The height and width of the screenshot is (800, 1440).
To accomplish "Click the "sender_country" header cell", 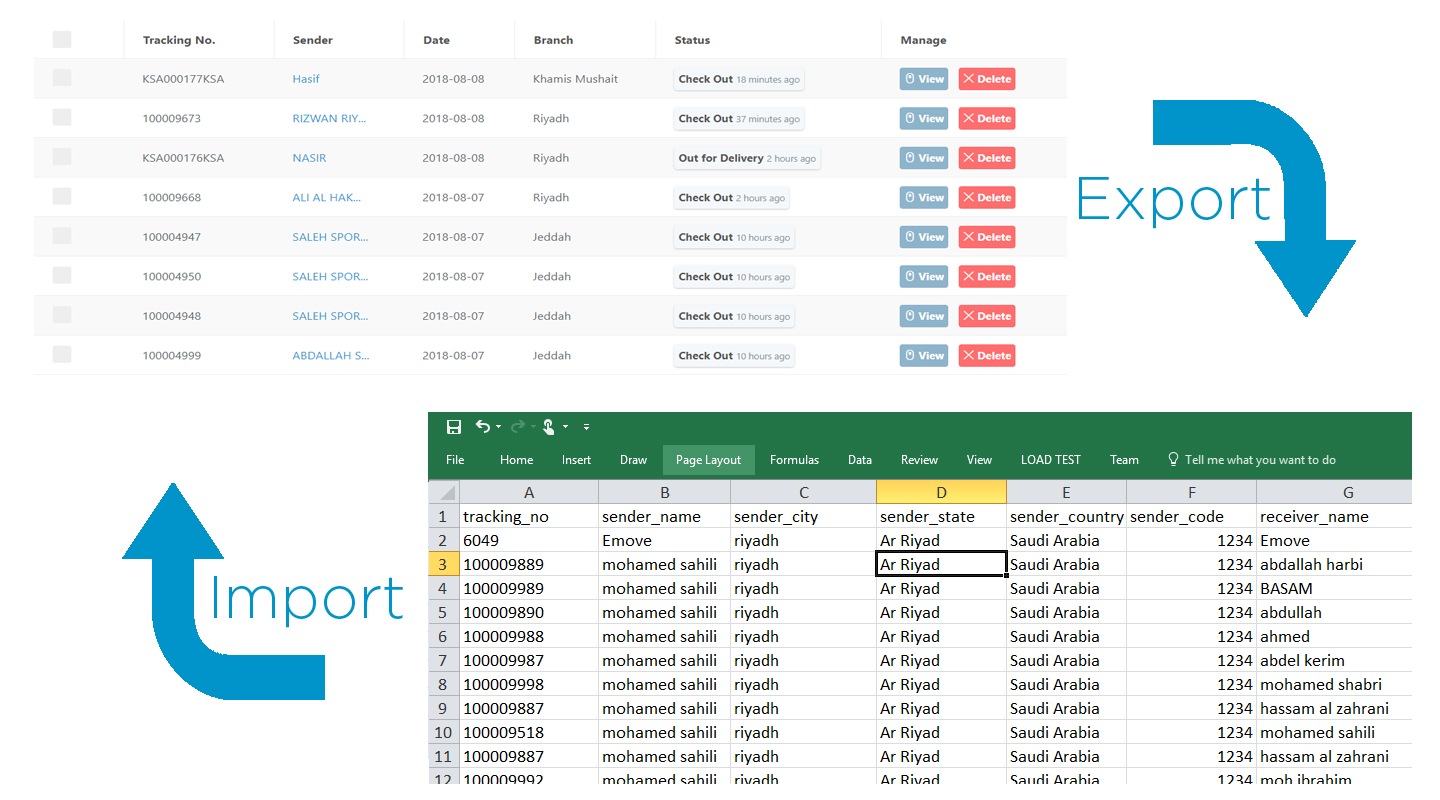I will tap(1066, 516).
